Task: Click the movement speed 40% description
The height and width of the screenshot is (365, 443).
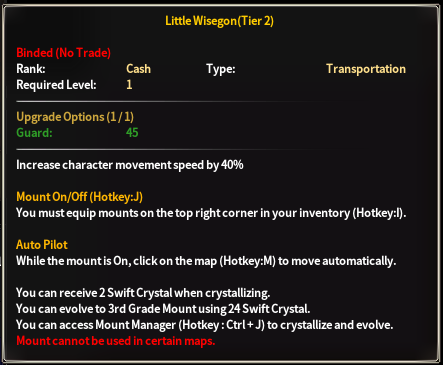Action: (x=130, y=165)
